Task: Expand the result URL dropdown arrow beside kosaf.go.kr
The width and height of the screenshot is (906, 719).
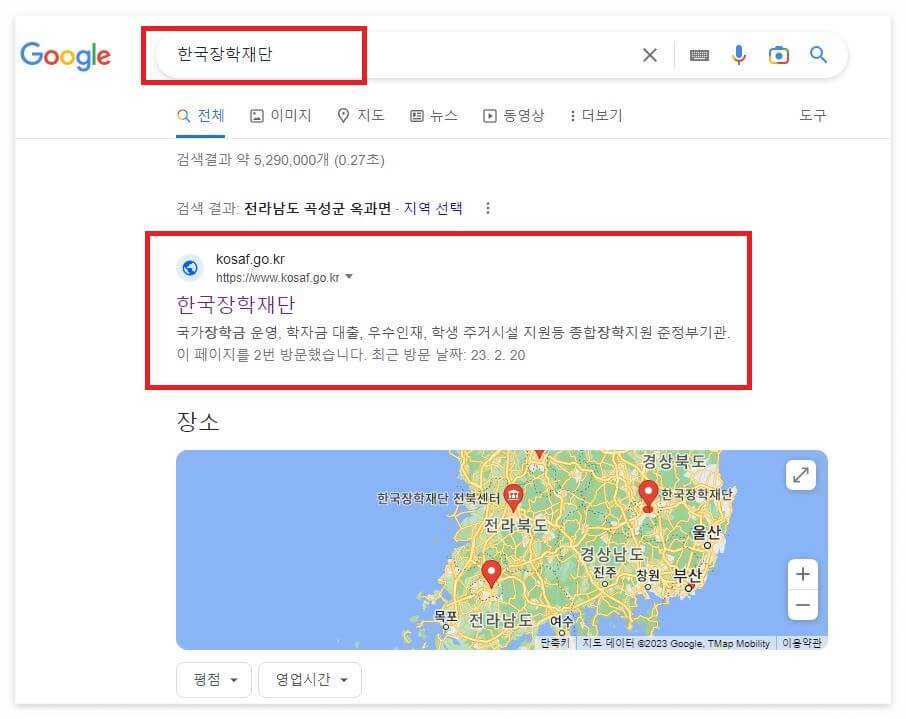Action: 348,276
